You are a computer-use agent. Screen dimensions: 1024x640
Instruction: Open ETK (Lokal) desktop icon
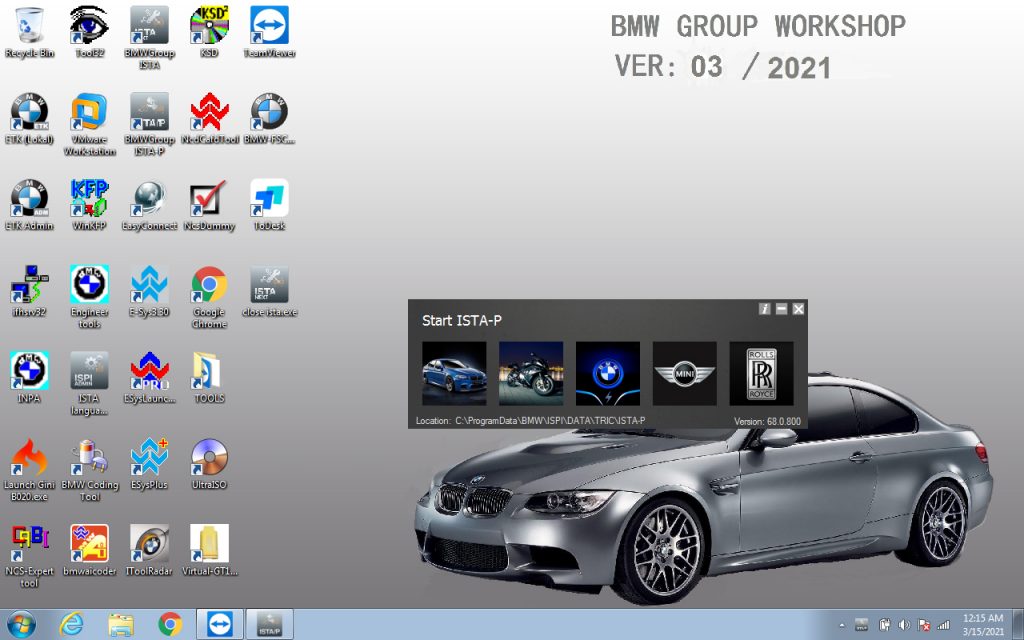[29, 119]
